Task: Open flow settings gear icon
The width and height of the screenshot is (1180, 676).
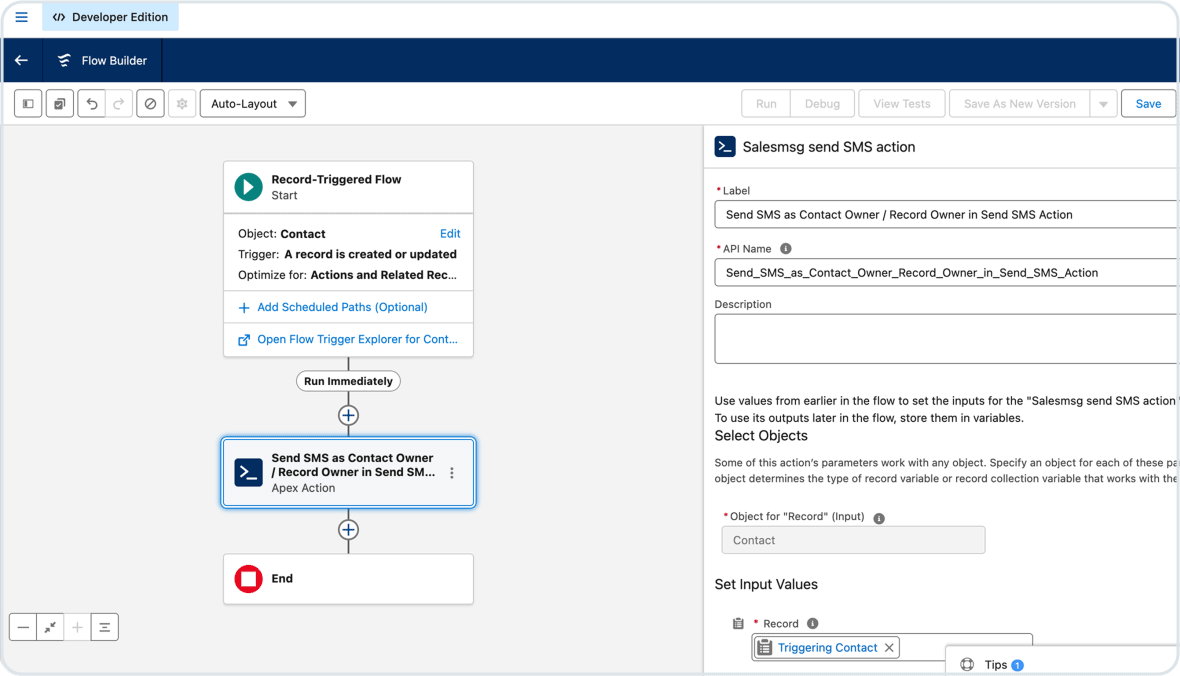Action: tap(182, 104)
